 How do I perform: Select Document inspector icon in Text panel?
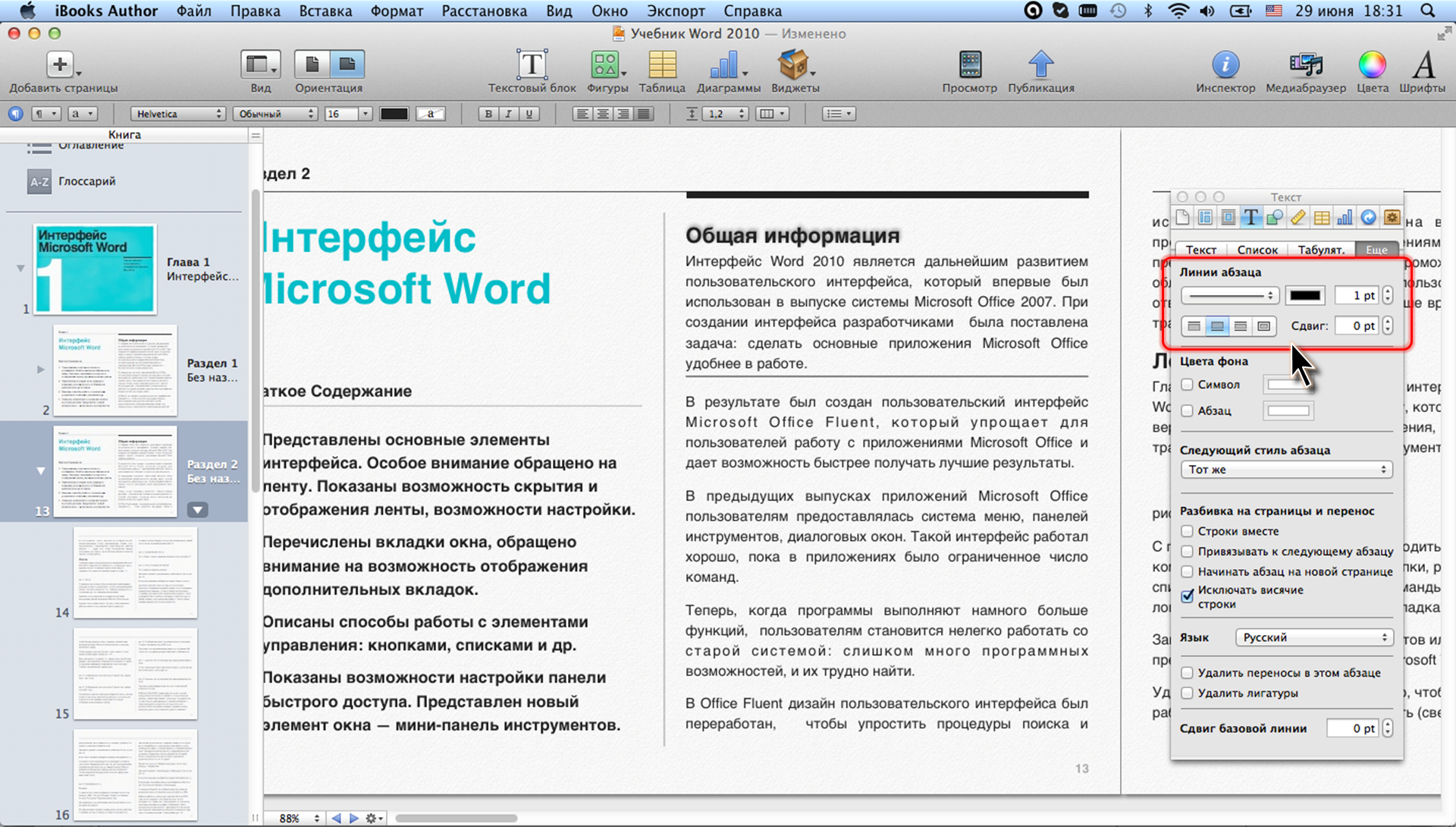pos(1182,218)
